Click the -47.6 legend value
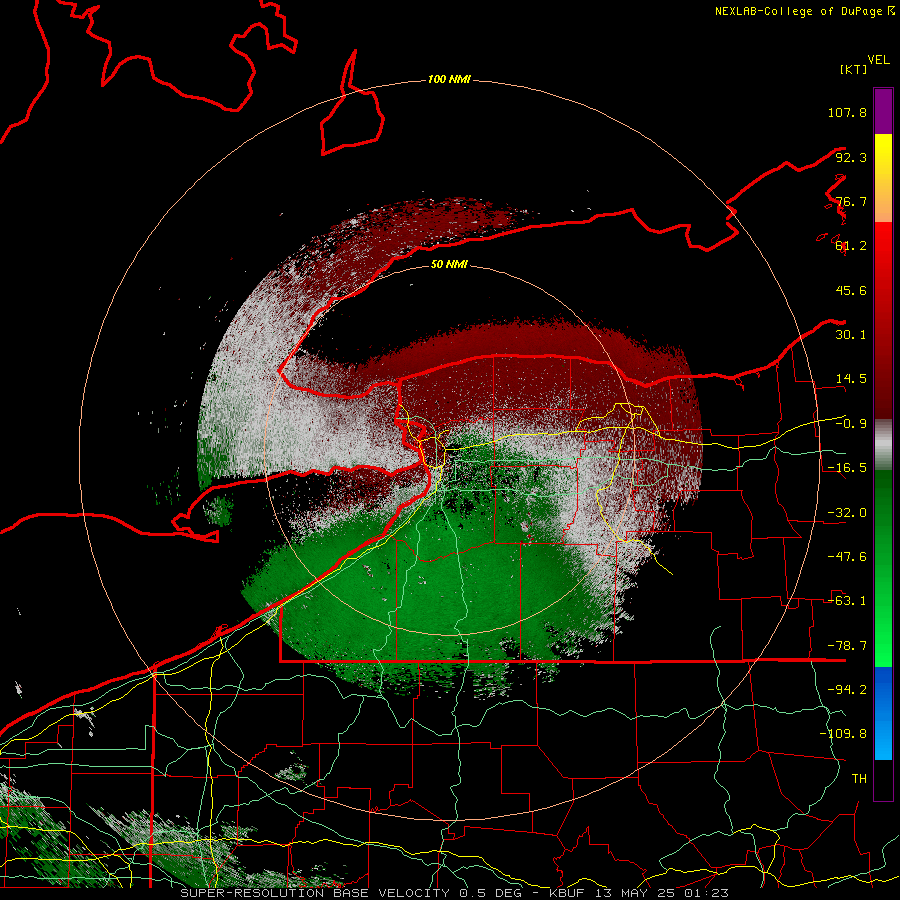900x900 pixels. (x=847, y=557)
